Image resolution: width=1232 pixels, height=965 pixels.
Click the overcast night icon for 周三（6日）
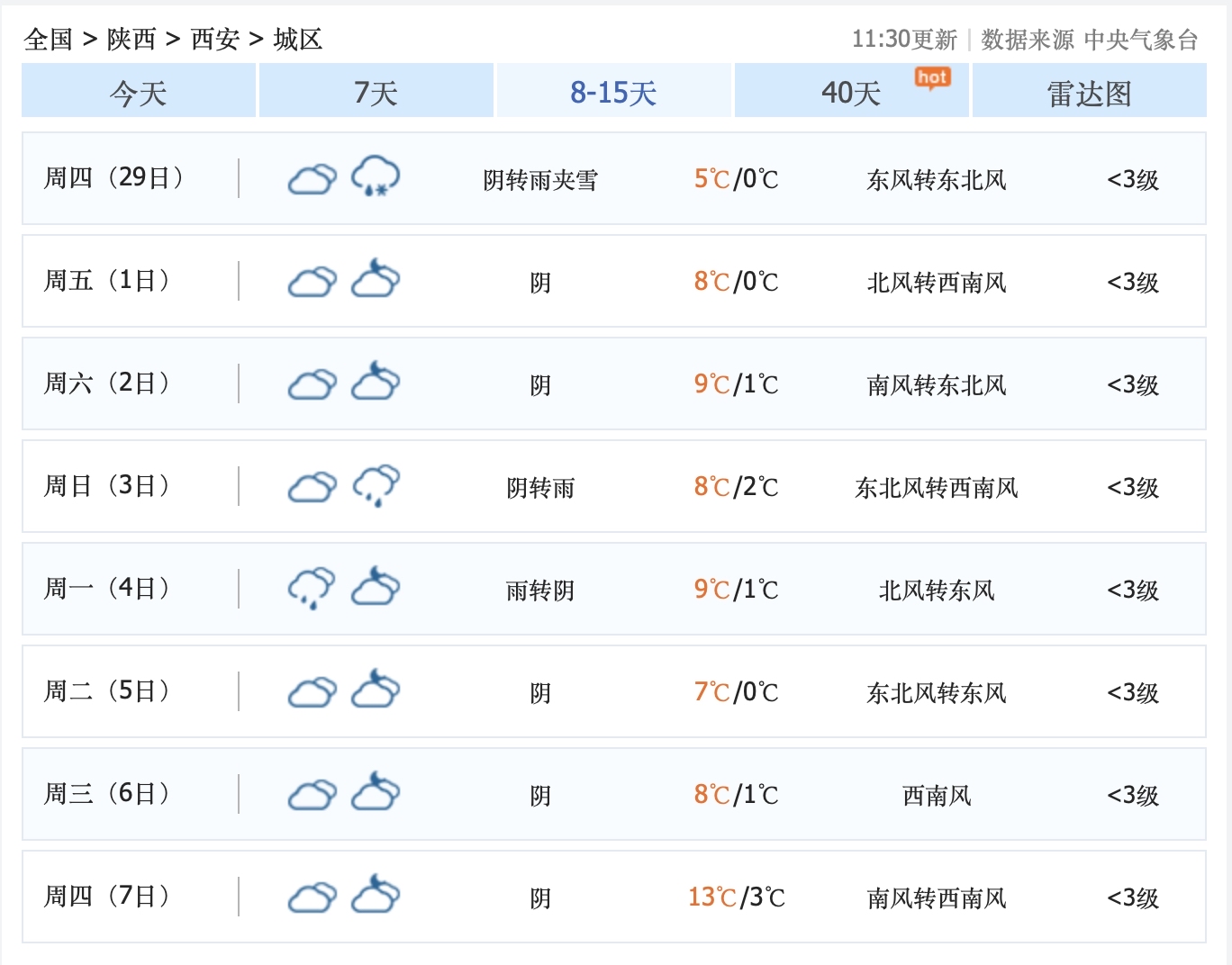coord(376,794)
